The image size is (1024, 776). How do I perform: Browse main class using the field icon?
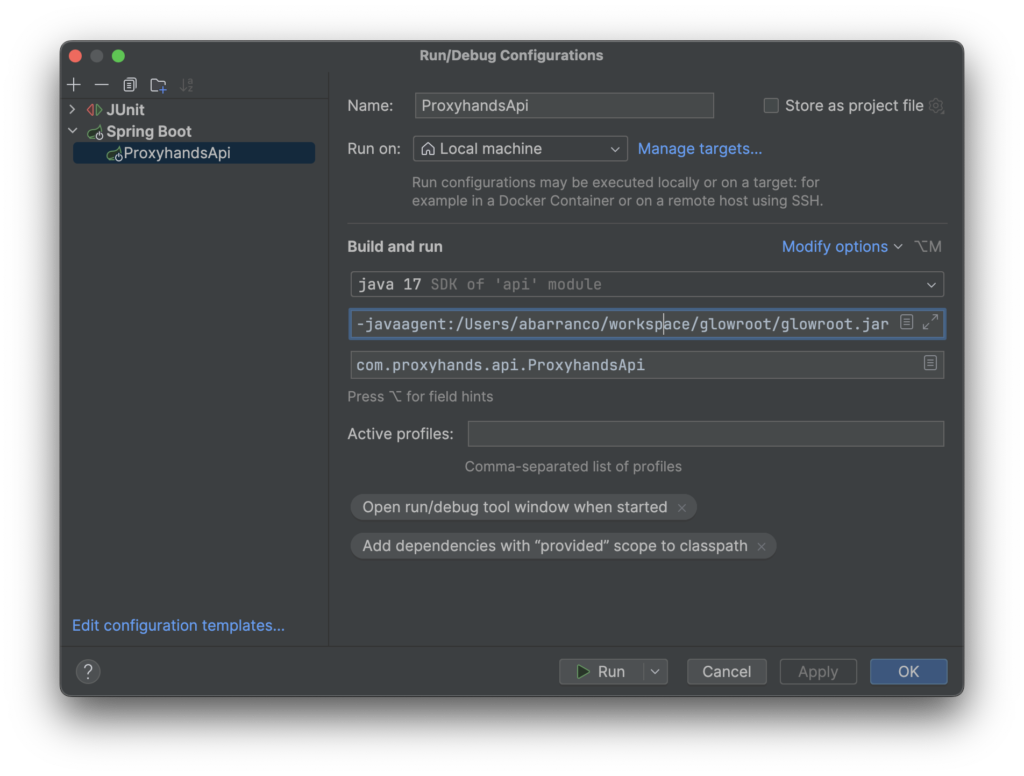point(930,364)
